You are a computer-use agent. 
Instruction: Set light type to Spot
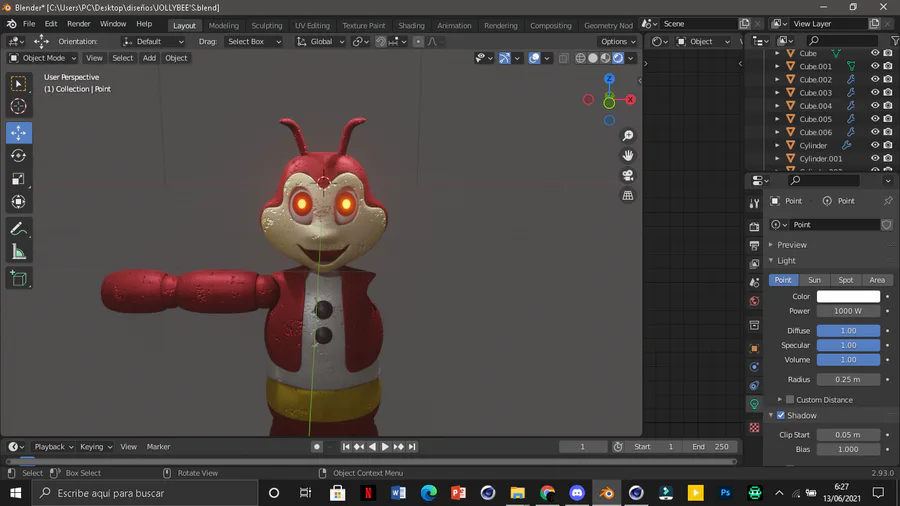click(845, 280)
